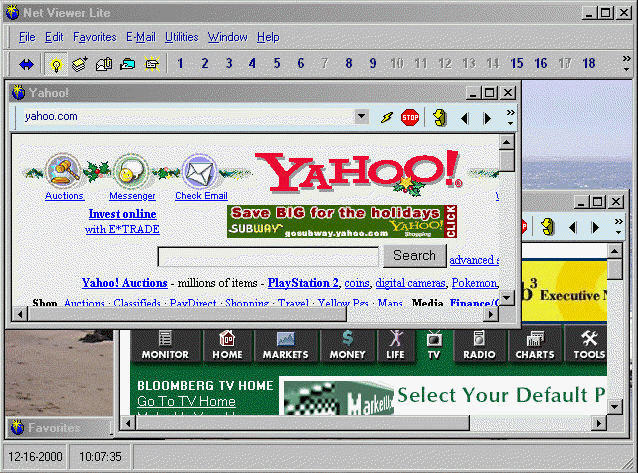
Task: Go forward in background Bloomberg window
Action: (x=595, y=228)
